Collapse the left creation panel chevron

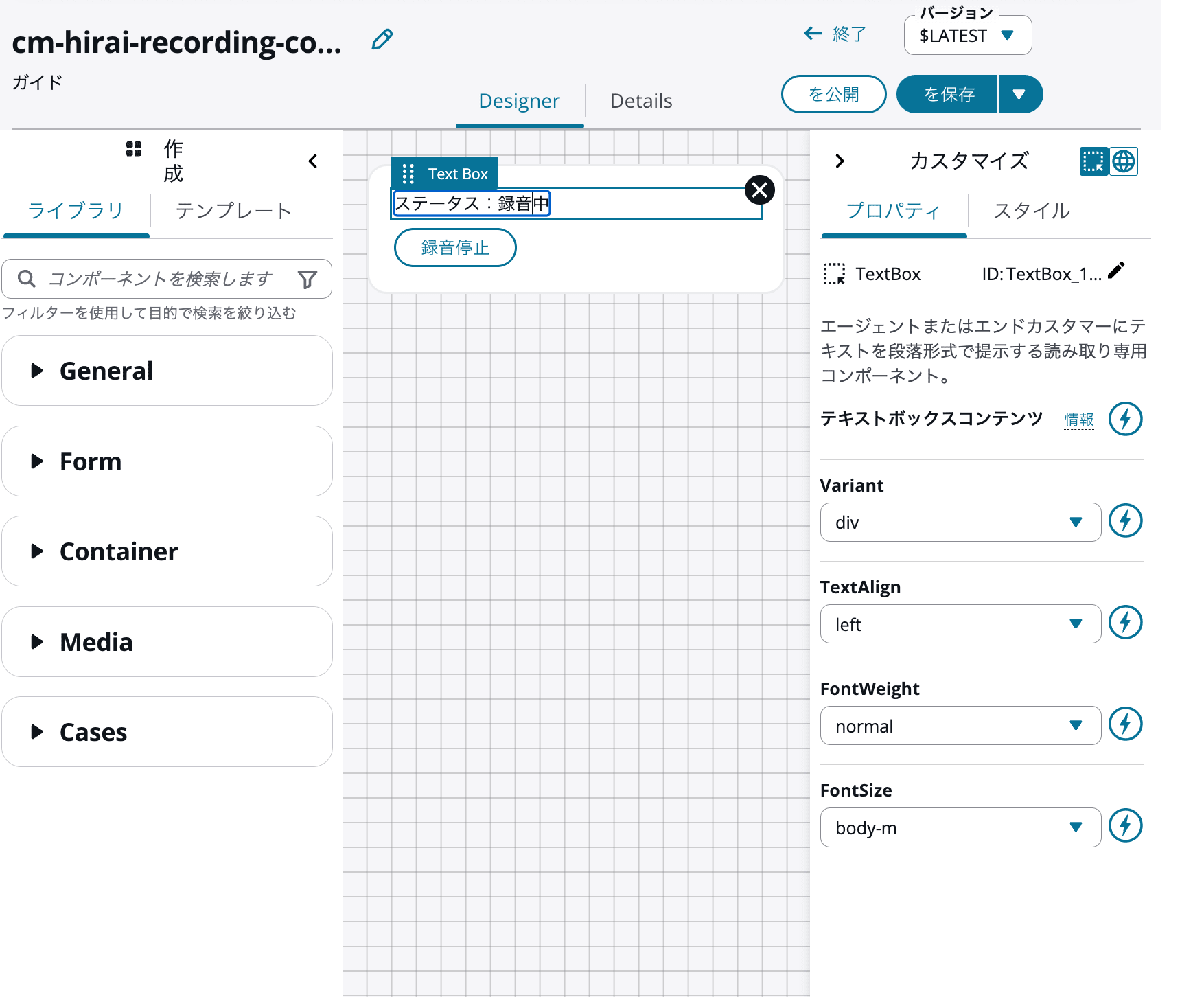[x=313, y=161]
